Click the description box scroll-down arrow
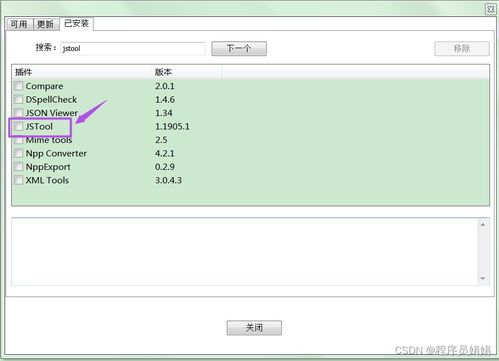 (483, 279)
